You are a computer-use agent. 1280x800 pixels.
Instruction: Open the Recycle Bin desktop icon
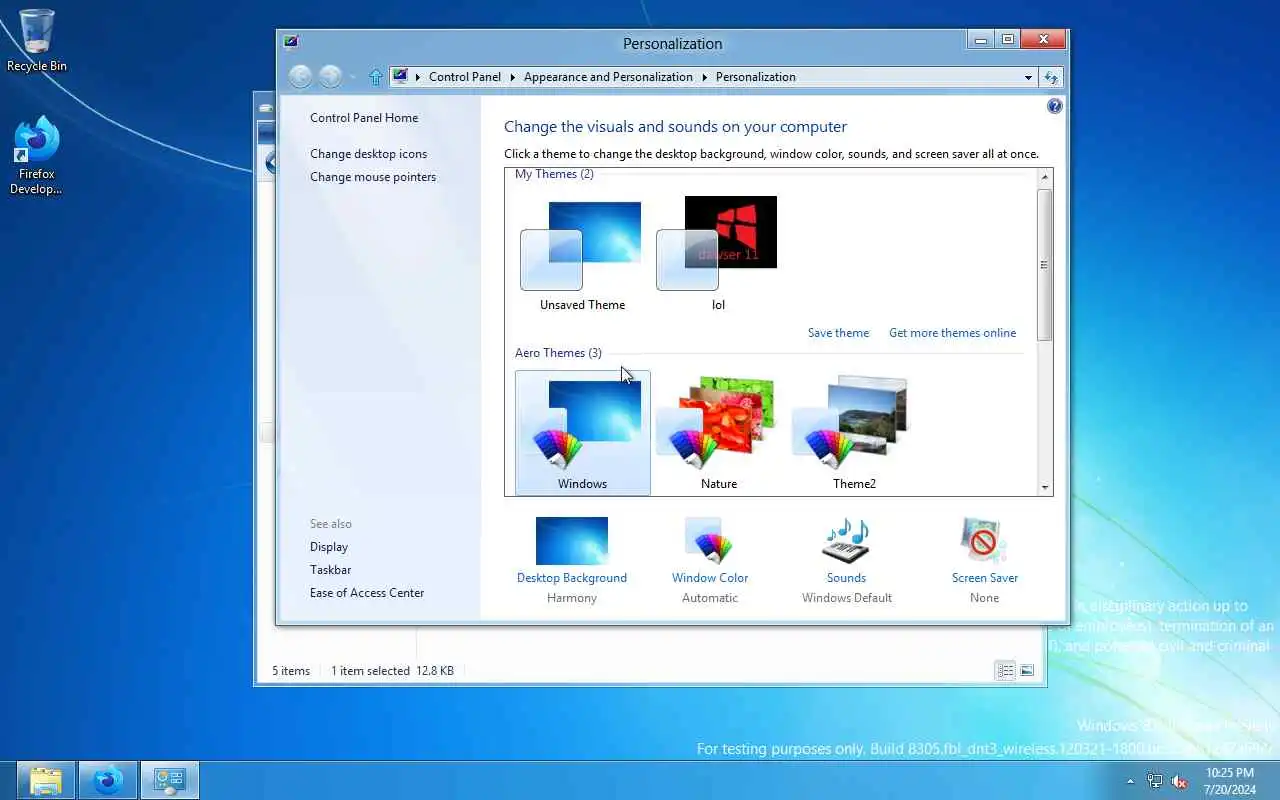coord(37,40)
